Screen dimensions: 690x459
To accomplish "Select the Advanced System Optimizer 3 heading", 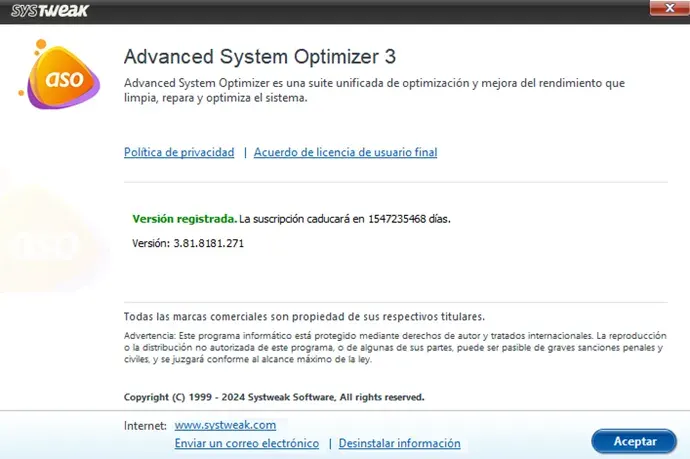I will (260, 56).
